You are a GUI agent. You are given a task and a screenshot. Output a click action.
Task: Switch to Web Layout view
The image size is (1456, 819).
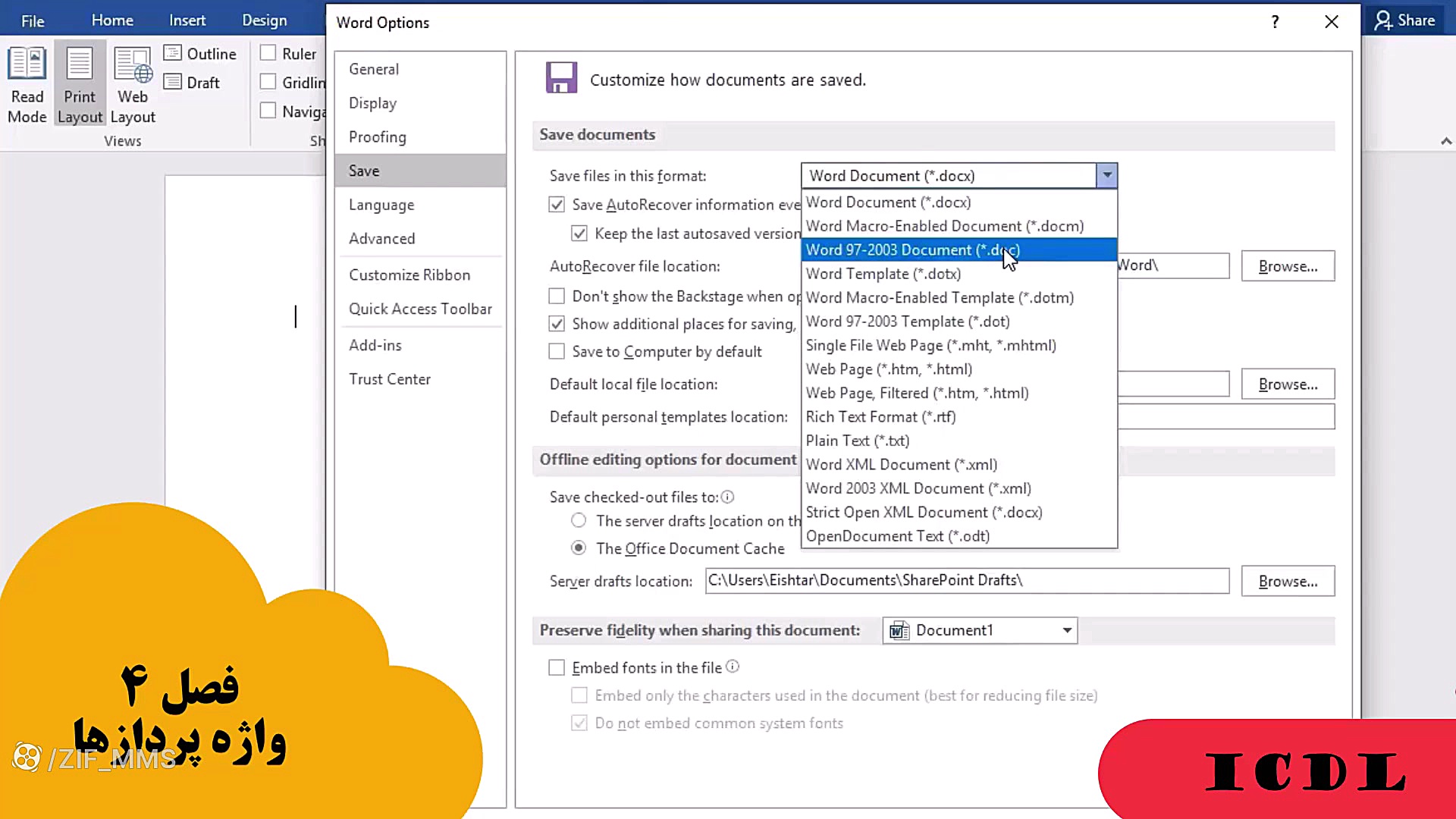pos(133,85)
